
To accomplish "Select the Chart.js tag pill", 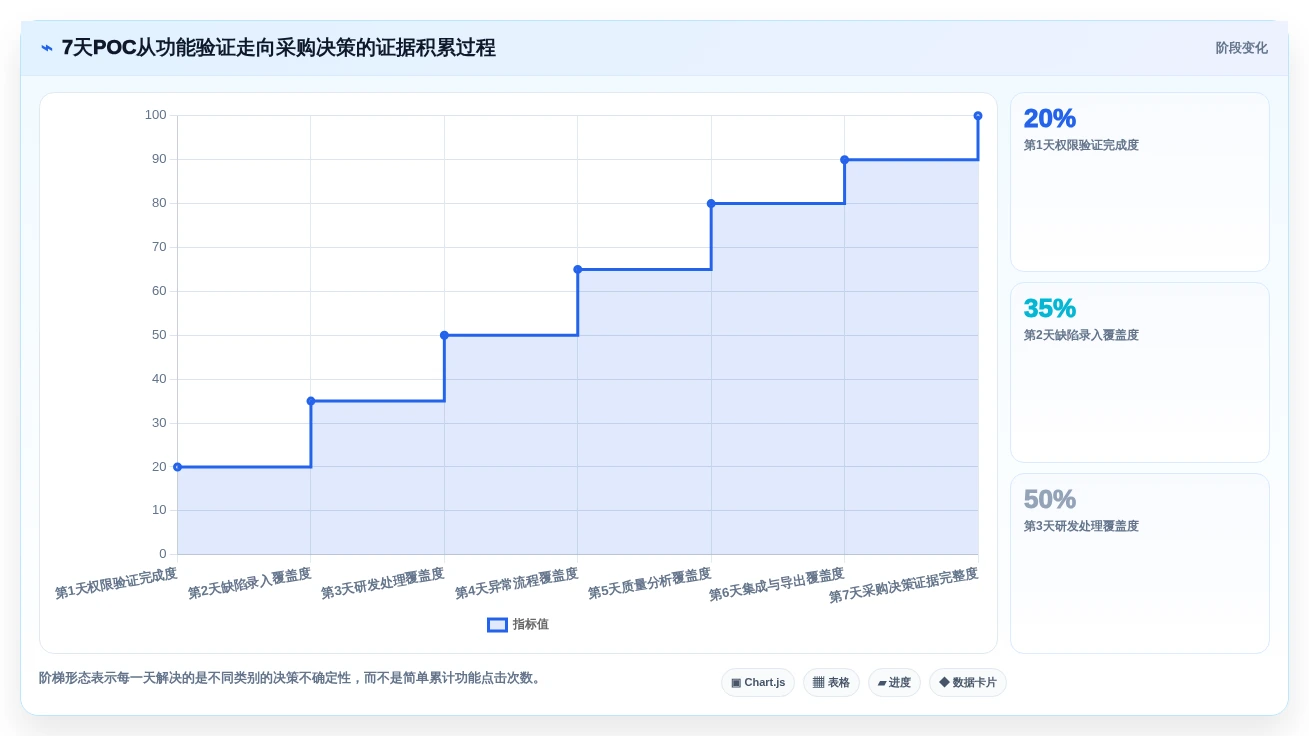I will point(758,682).
